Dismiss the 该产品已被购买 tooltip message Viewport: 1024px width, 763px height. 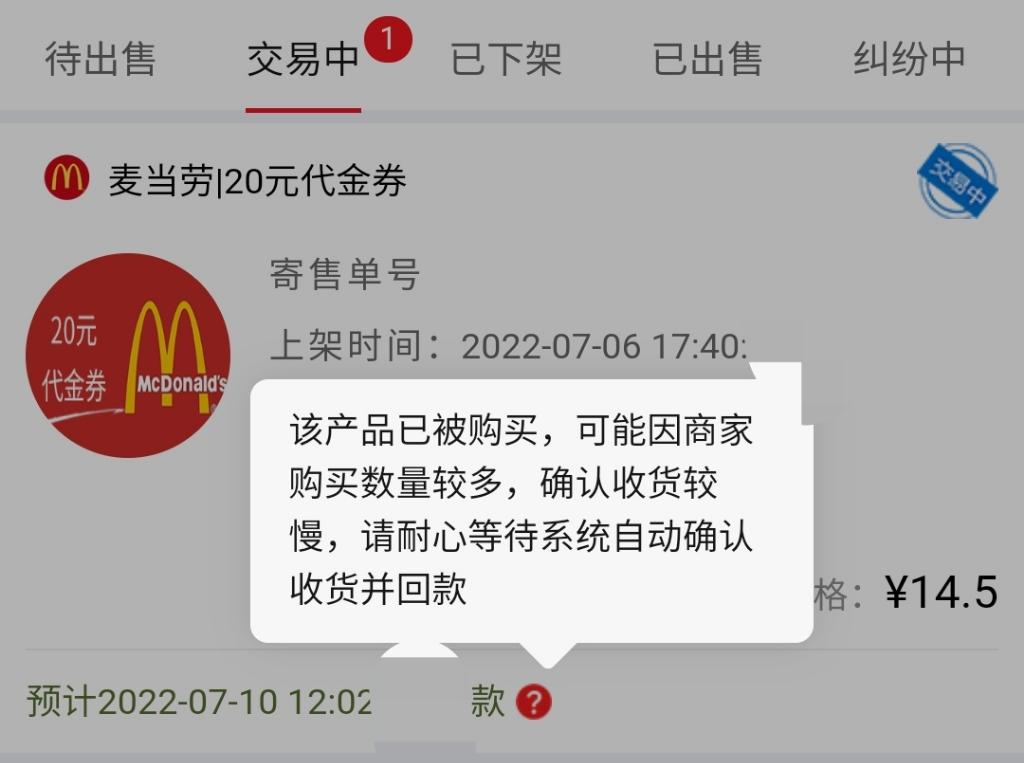[532, 510]
